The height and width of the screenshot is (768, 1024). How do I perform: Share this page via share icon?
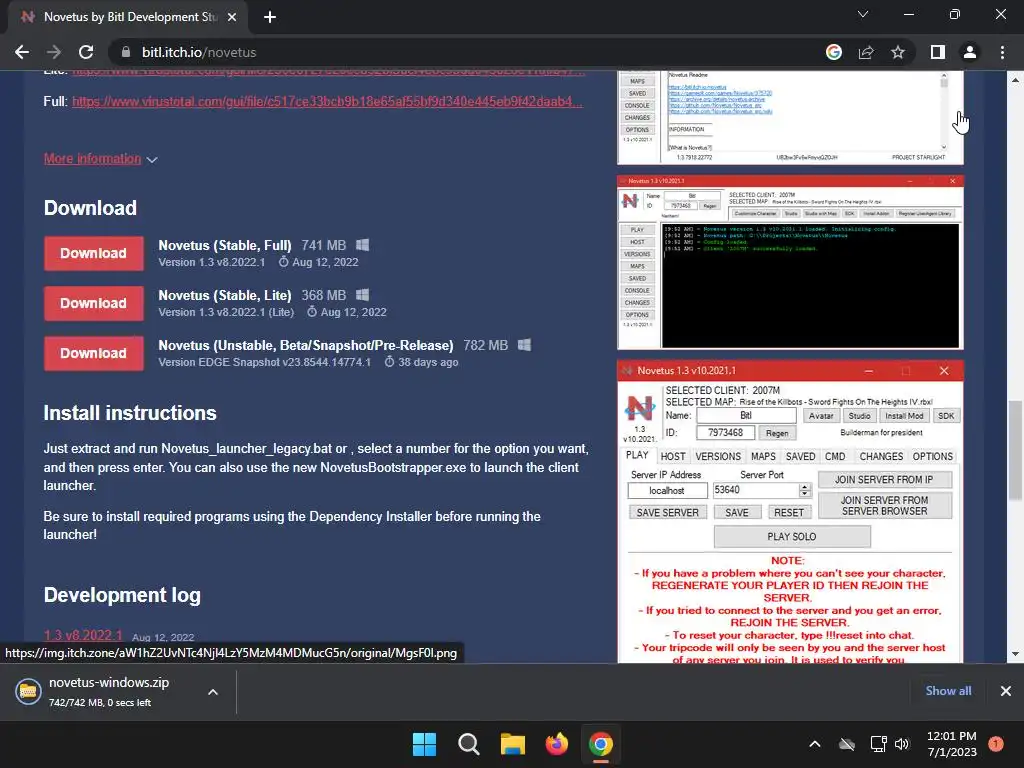[x=866, y=52]
